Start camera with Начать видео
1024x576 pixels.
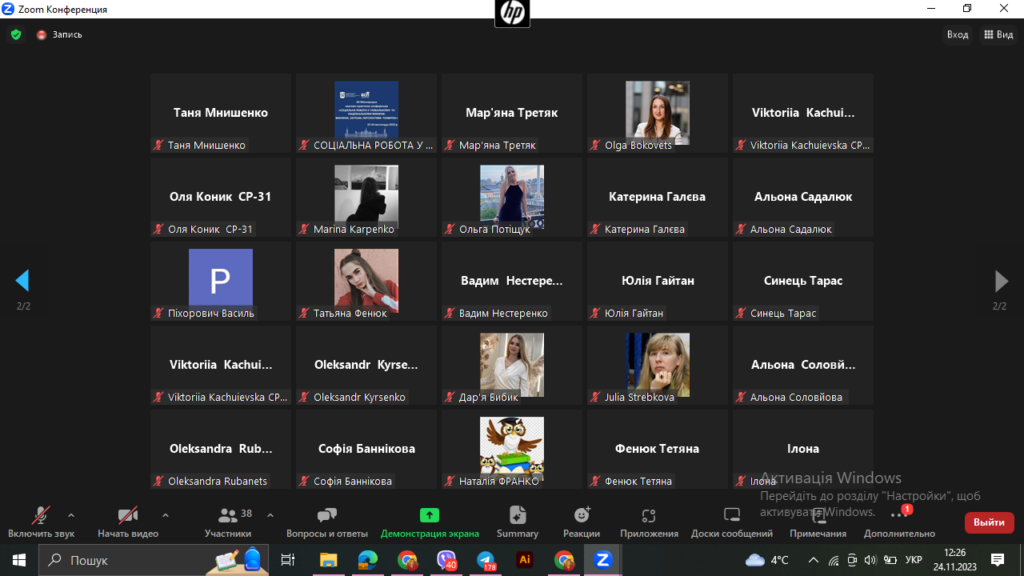(128, 516)
